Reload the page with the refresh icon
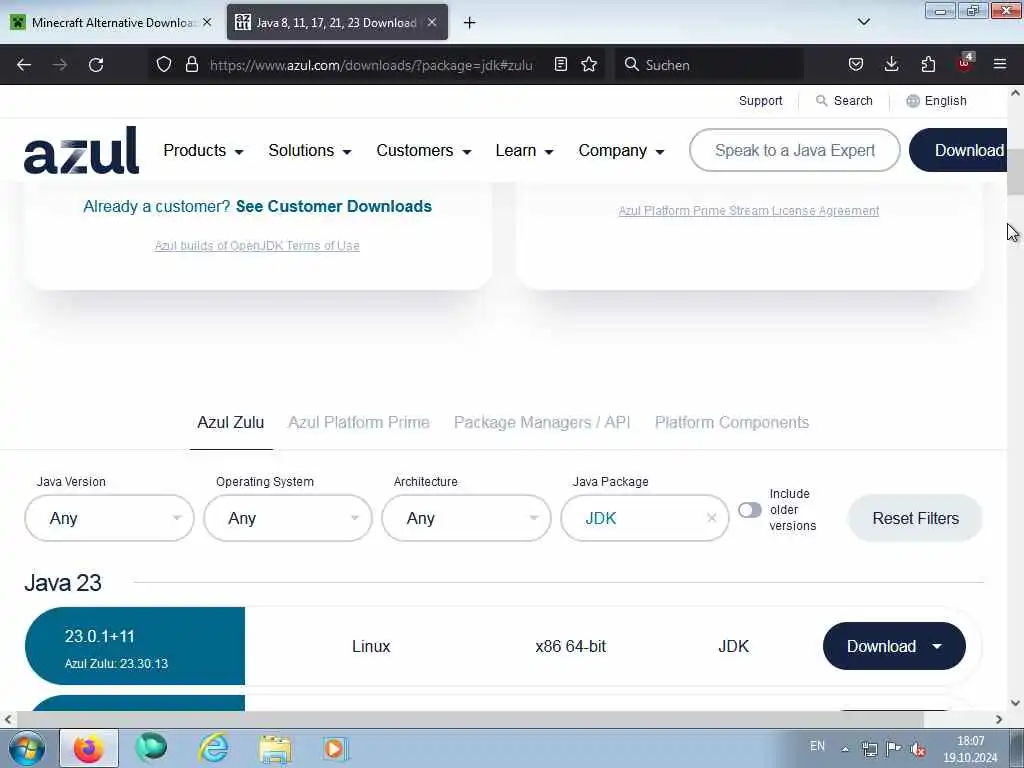 (96, 65)
